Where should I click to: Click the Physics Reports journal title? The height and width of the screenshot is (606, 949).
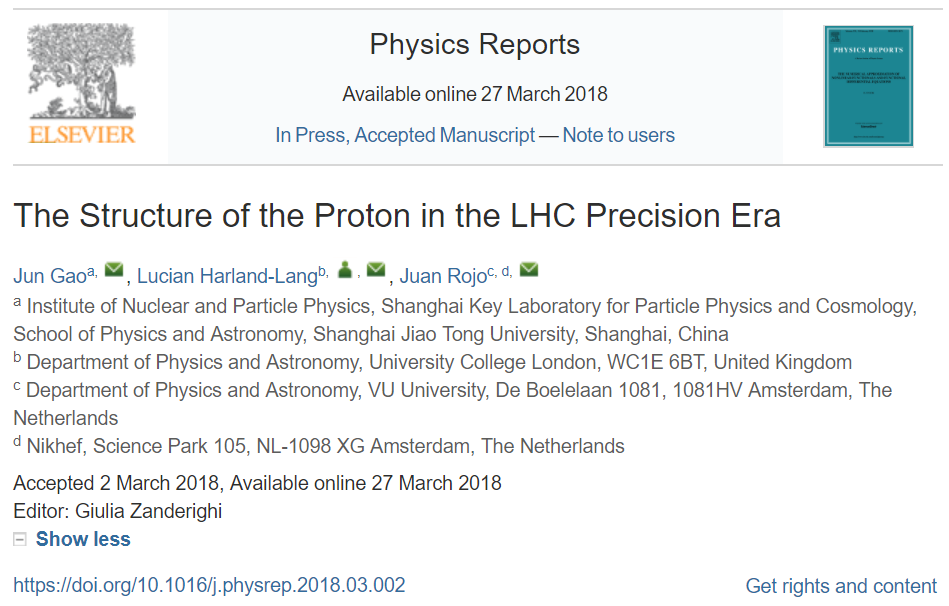pos(474,45)
